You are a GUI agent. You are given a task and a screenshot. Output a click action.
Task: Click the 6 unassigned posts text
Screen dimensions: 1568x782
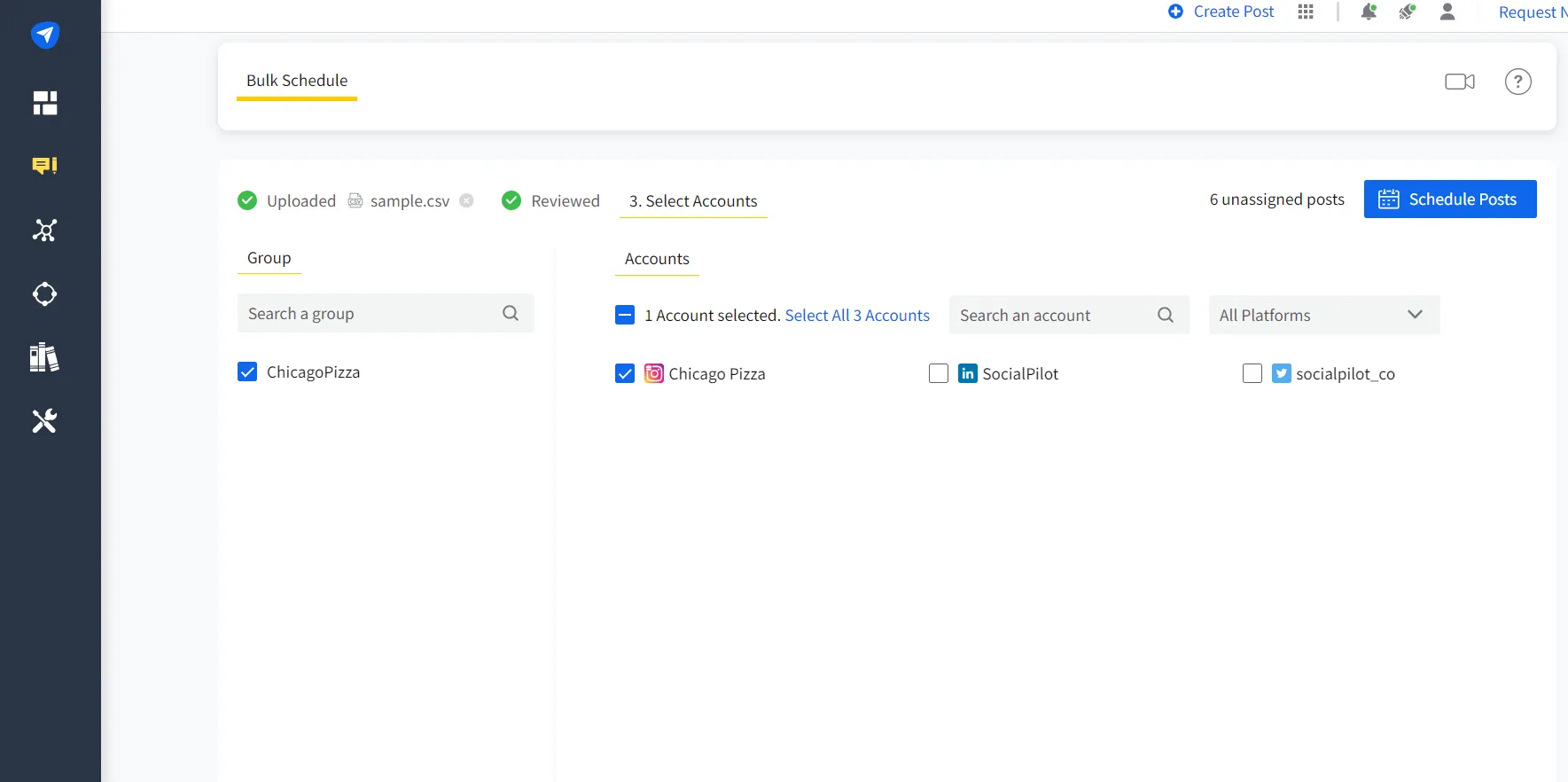tap(1277, 199)
